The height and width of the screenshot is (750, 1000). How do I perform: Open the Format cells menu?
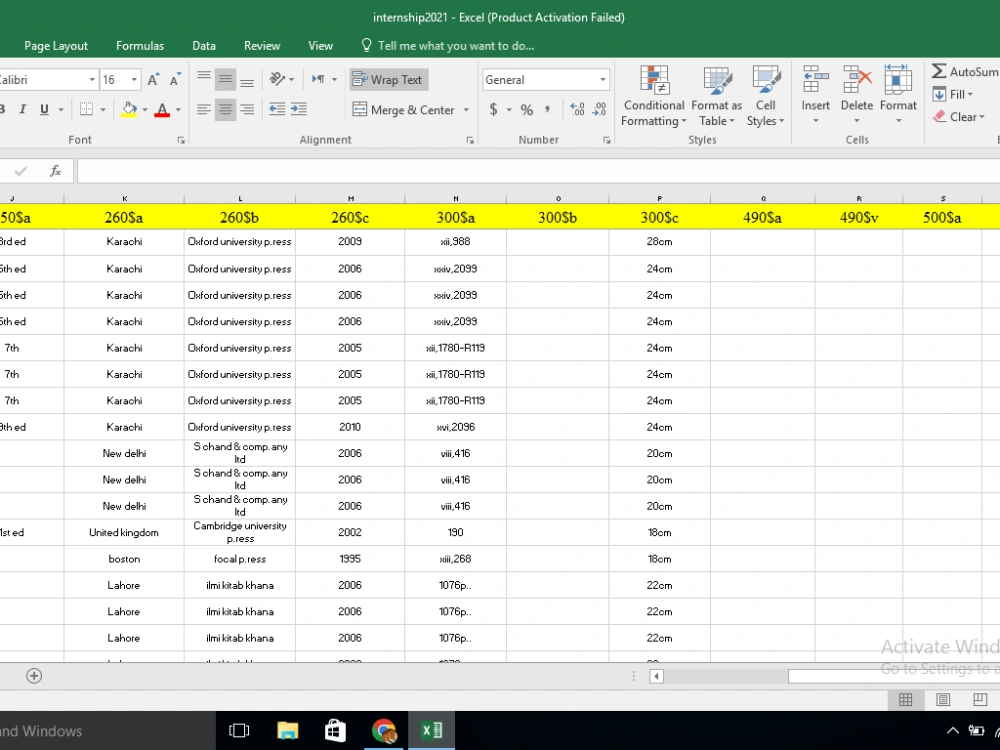898,94
